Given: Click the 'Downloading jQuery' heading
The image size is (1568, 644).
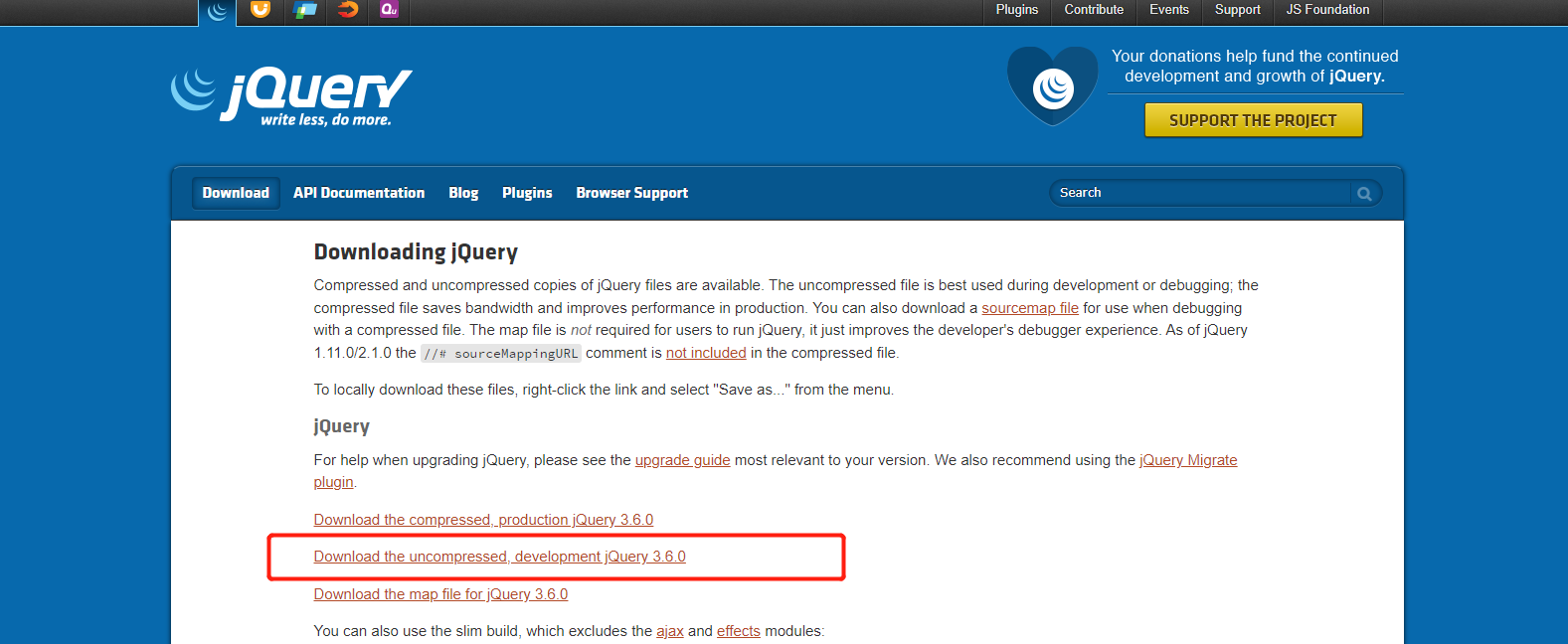Looking at the screenshot, I should point(416,252).
